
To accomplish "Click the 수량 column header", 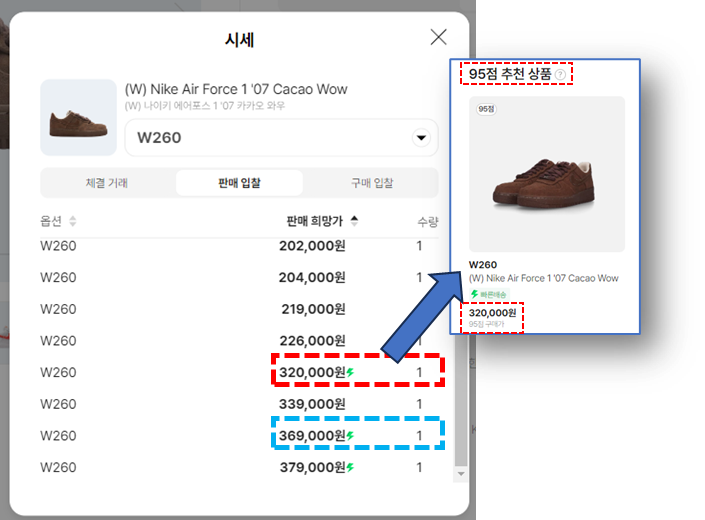I will coord(427,222).
